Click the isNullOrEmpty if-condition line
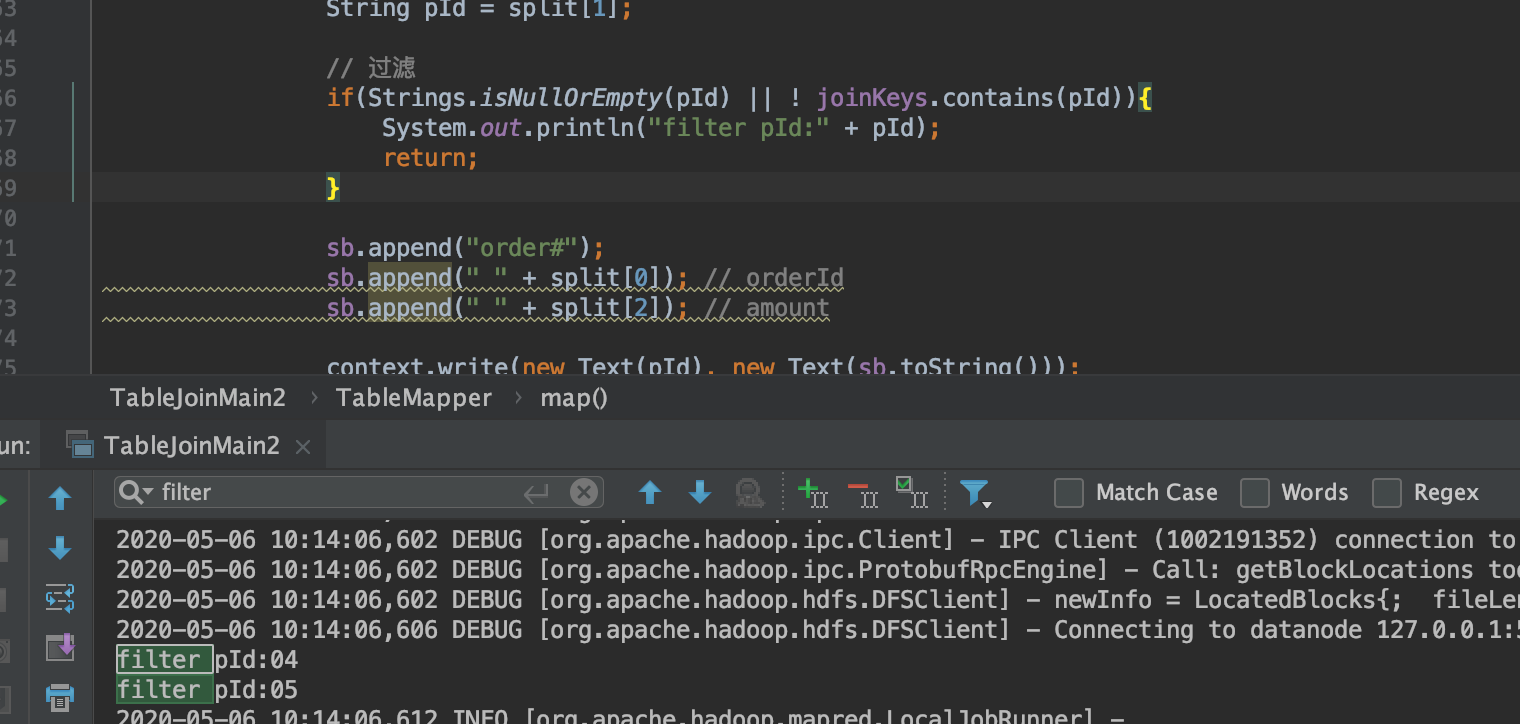 click(x=740, y=98)
